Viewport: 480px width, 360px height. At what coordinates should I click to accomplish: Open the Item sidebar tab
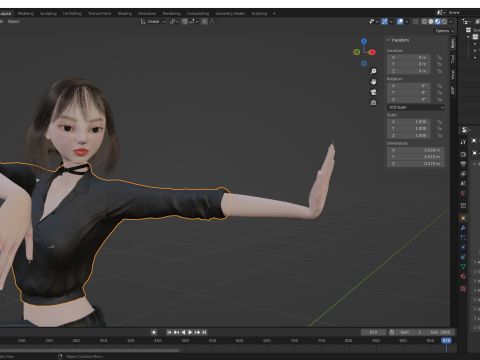coord(453,44)
